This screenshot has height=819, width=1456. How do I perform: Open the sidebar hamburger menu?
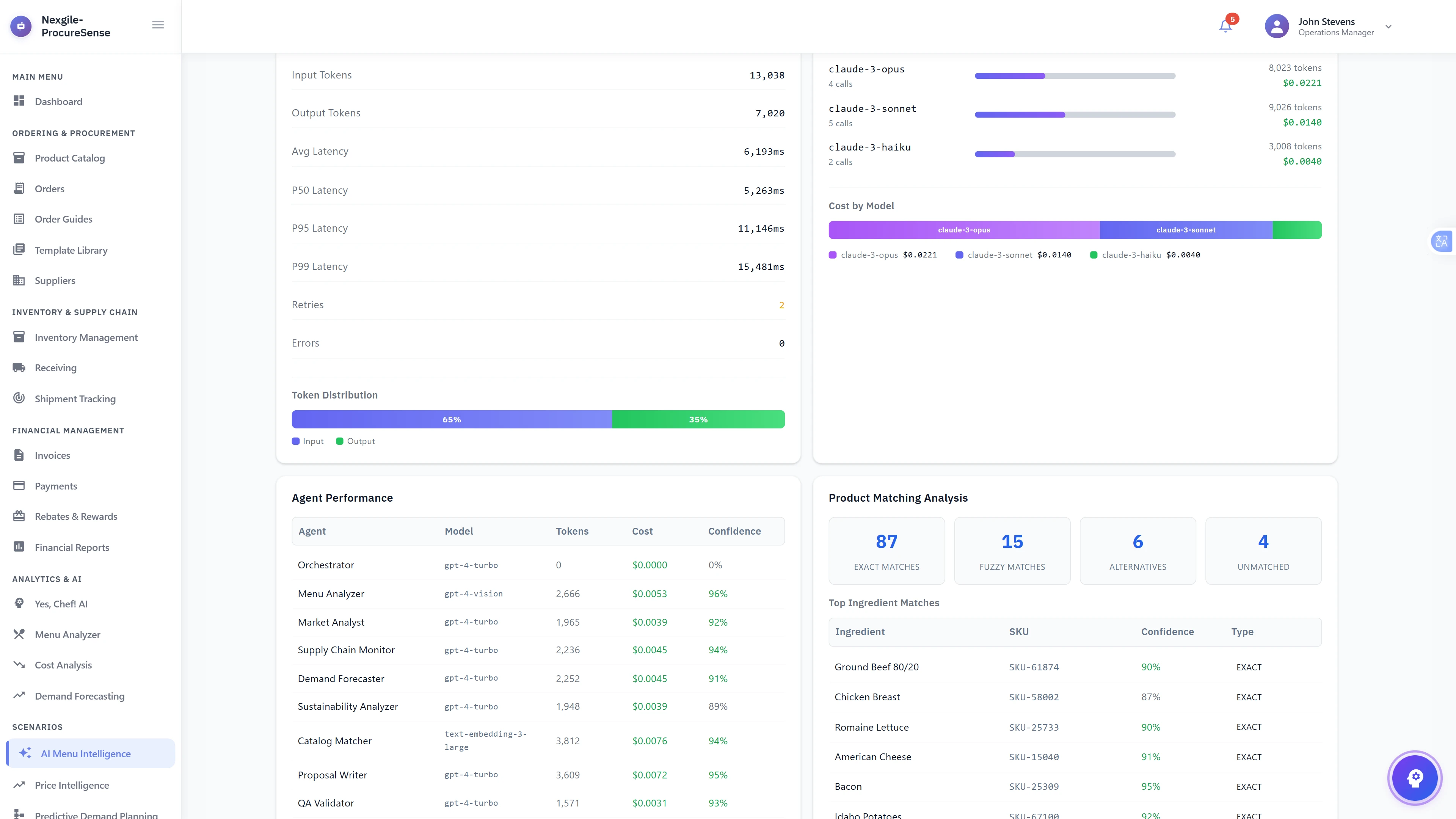(x=158, y=24)
